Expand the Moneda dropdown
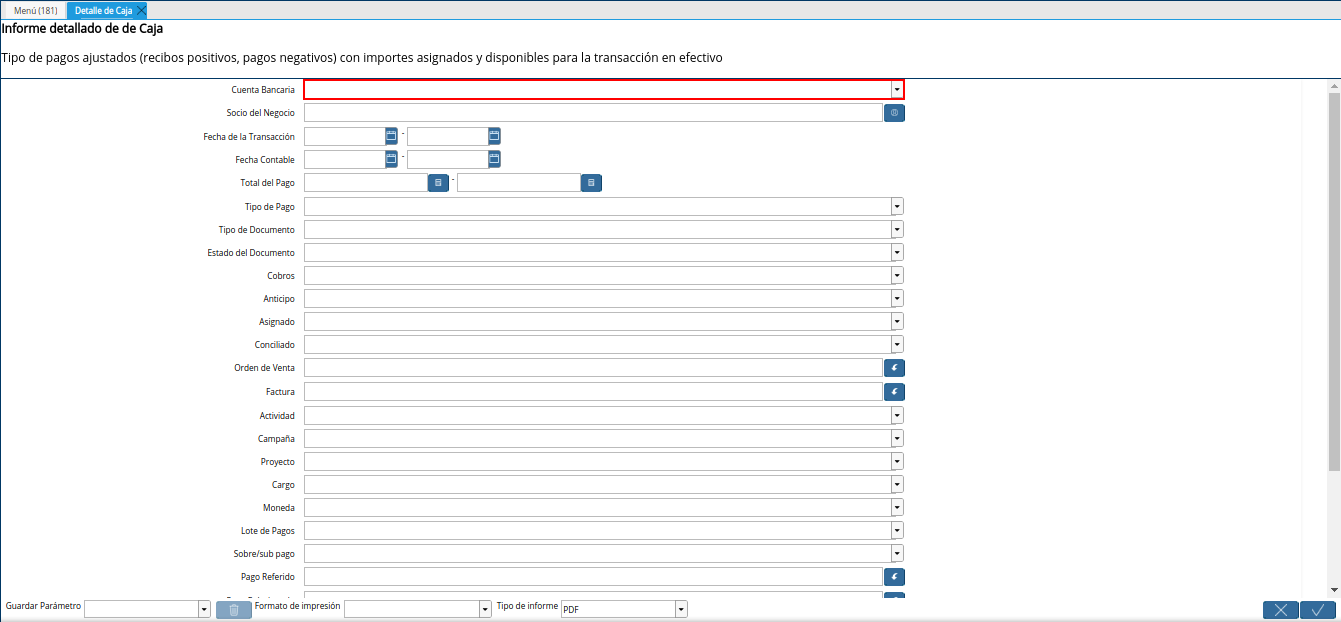1341x622 pixels. [x=897, y=508]
